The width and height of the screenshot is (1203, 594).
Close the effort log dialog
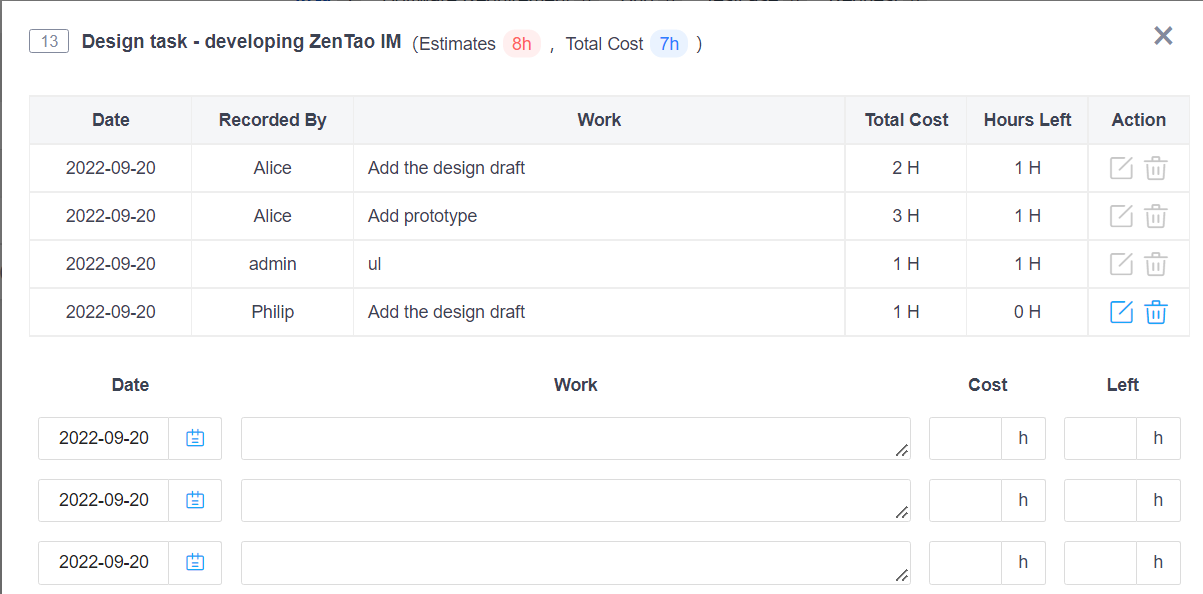1163,36
